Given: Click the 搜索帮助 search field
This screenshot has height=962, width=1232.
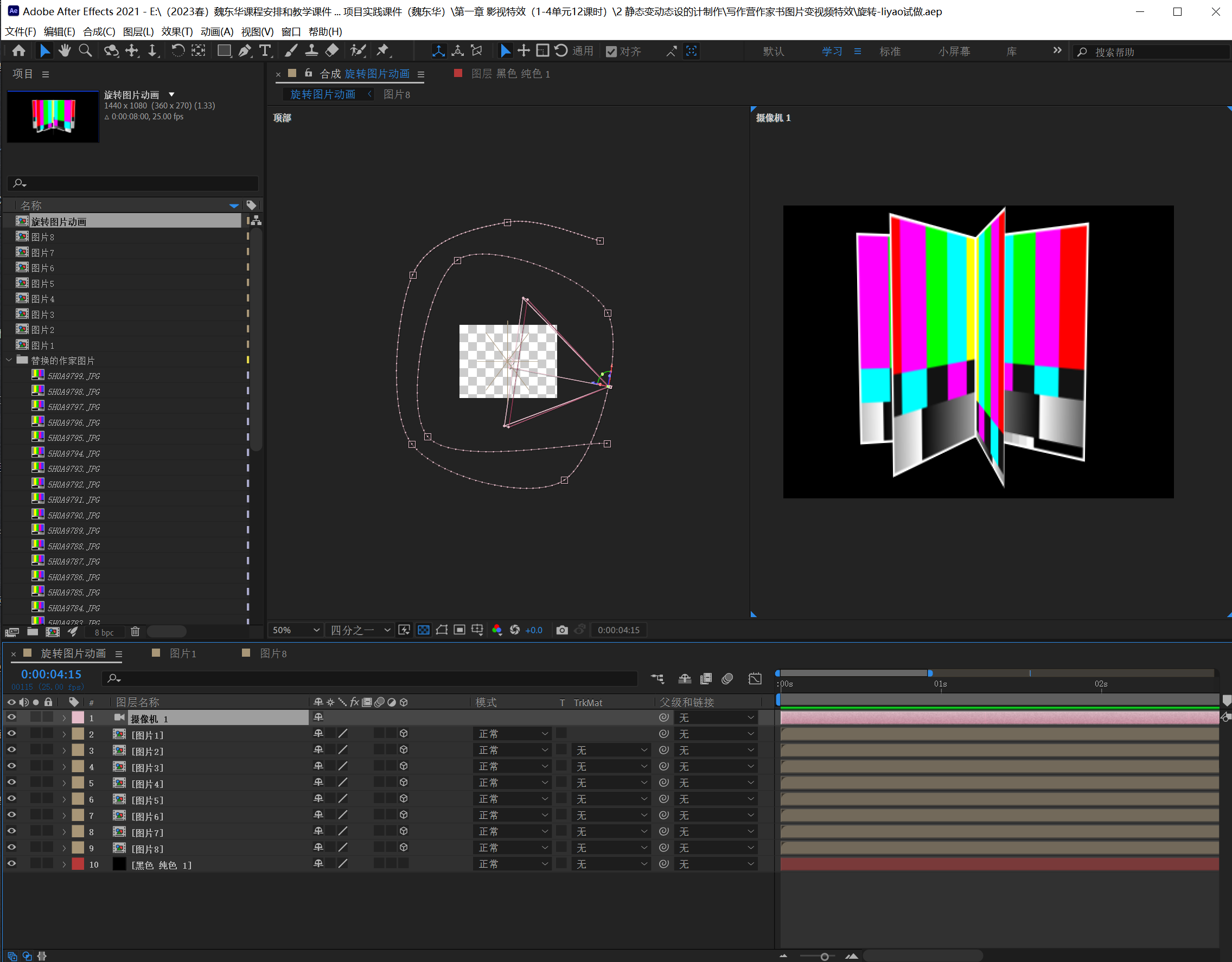Looking at the screenshot, I should point(1151,52).
